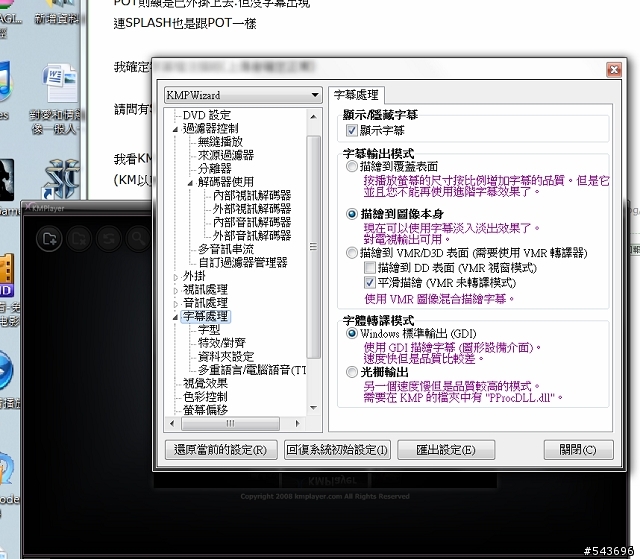Select 色彩控制 tree item
Screen dimensions: 640x559
click(x=205, y=397)
